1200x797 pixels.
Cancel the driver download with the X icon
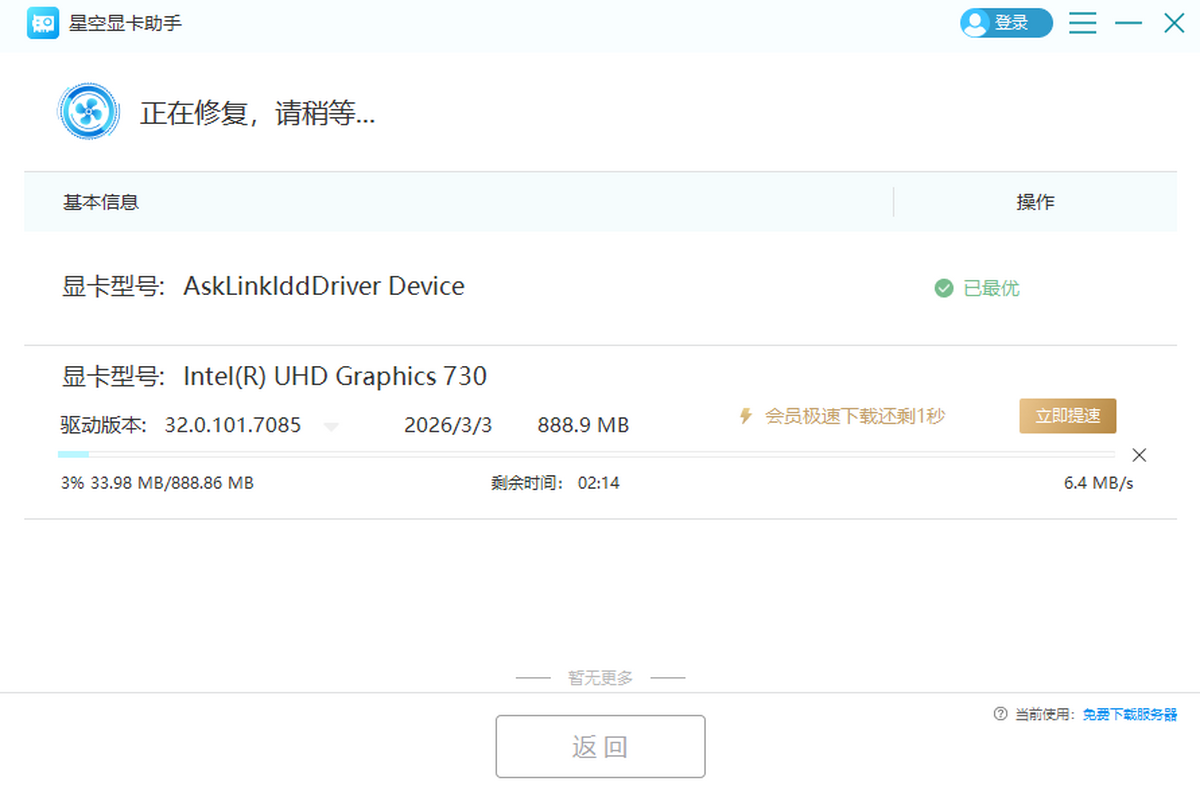click(1139, 456)
